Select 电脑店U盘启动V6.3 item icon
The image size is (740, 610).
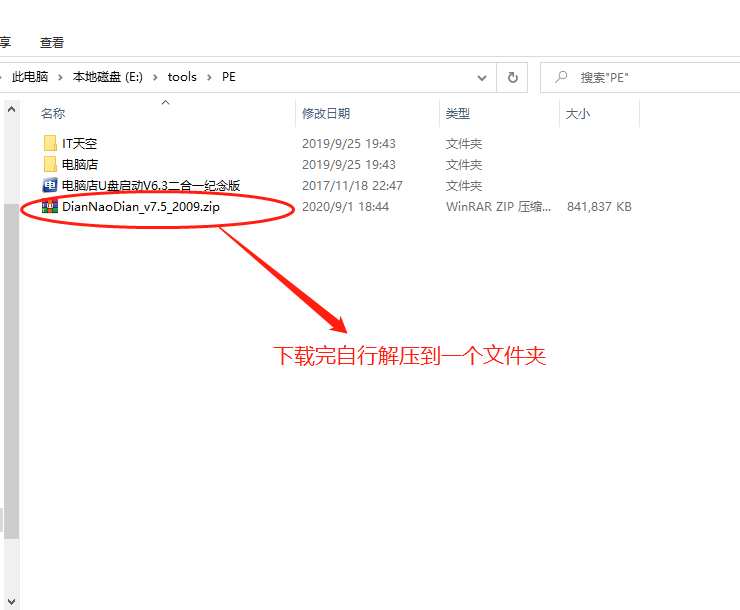[50, 185]
